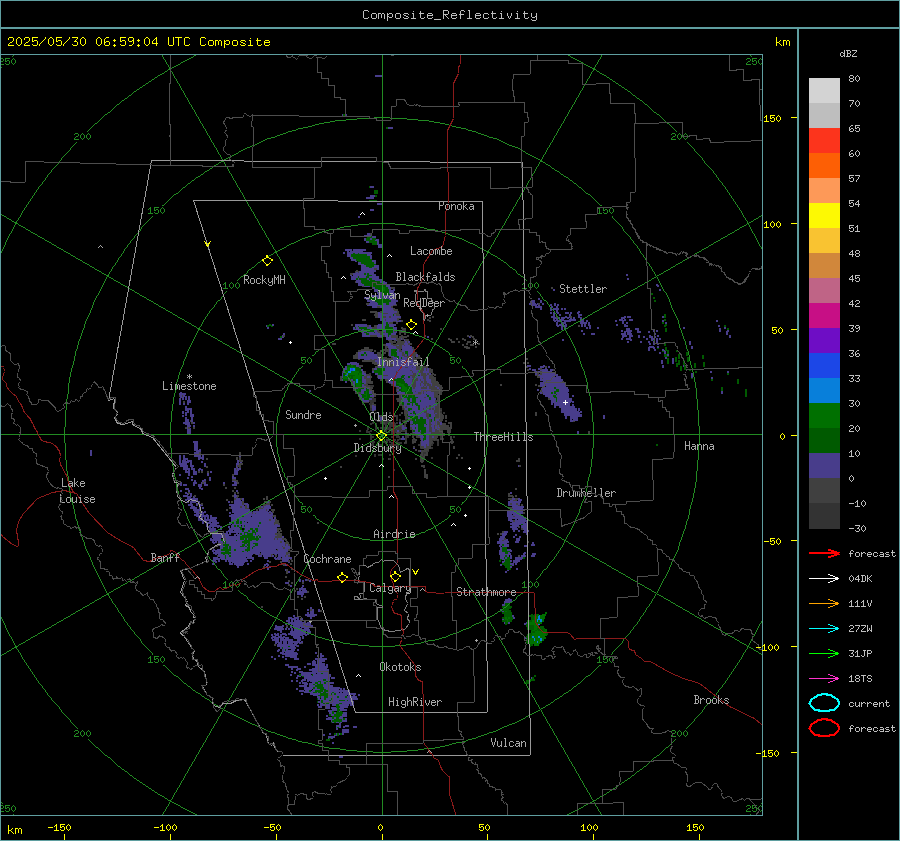The image size is (900, 841).
Task: Click the RedDeer city label
Action: click(424, 303)
